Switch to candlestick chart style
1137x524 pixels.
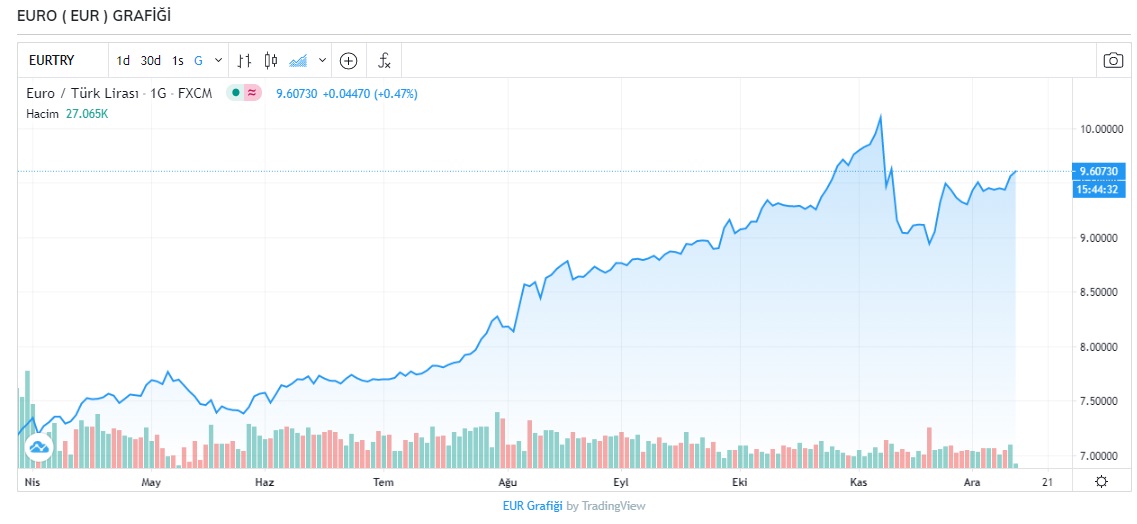click(270, 60)
